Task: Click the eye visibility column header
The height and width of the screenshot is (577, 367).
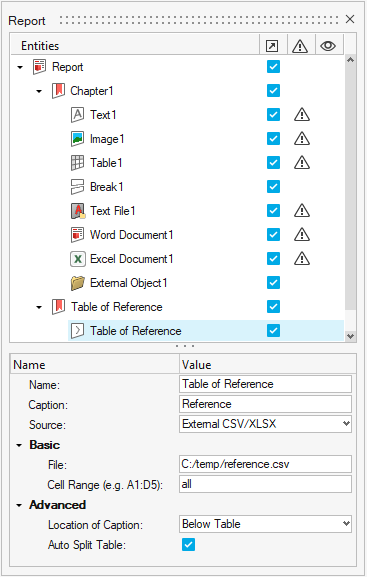Action: 328,46
